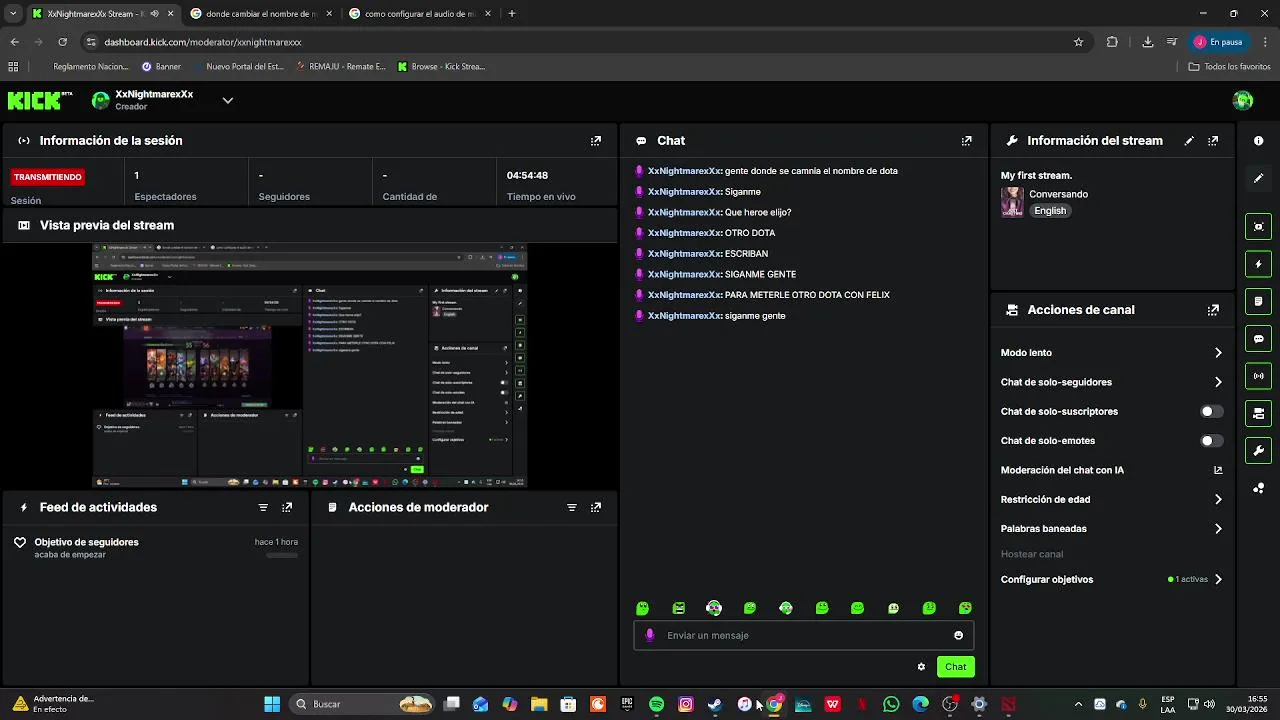Click the TRANSMITIENDO status badge

48,177
